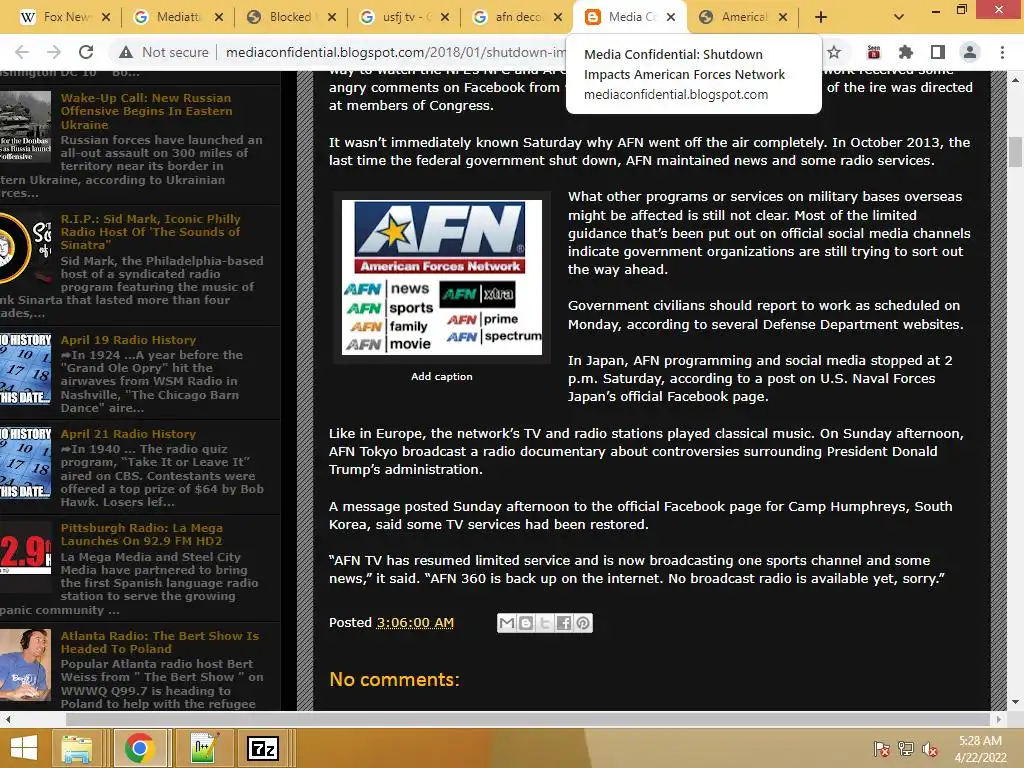This screenshot has width=1024, height=768.
Task: Close the Blocked tab
Action: [332, 17]
